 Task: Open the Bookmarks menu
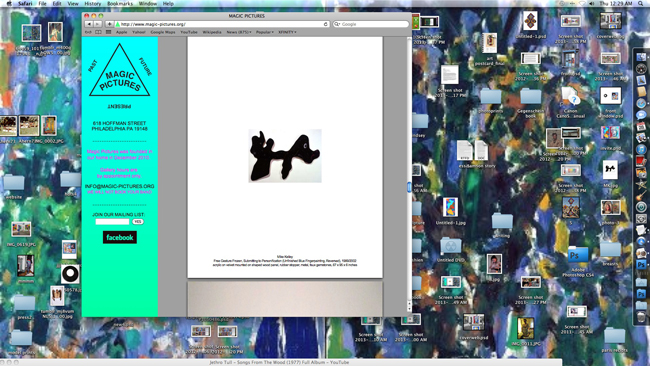pos(120,3)
